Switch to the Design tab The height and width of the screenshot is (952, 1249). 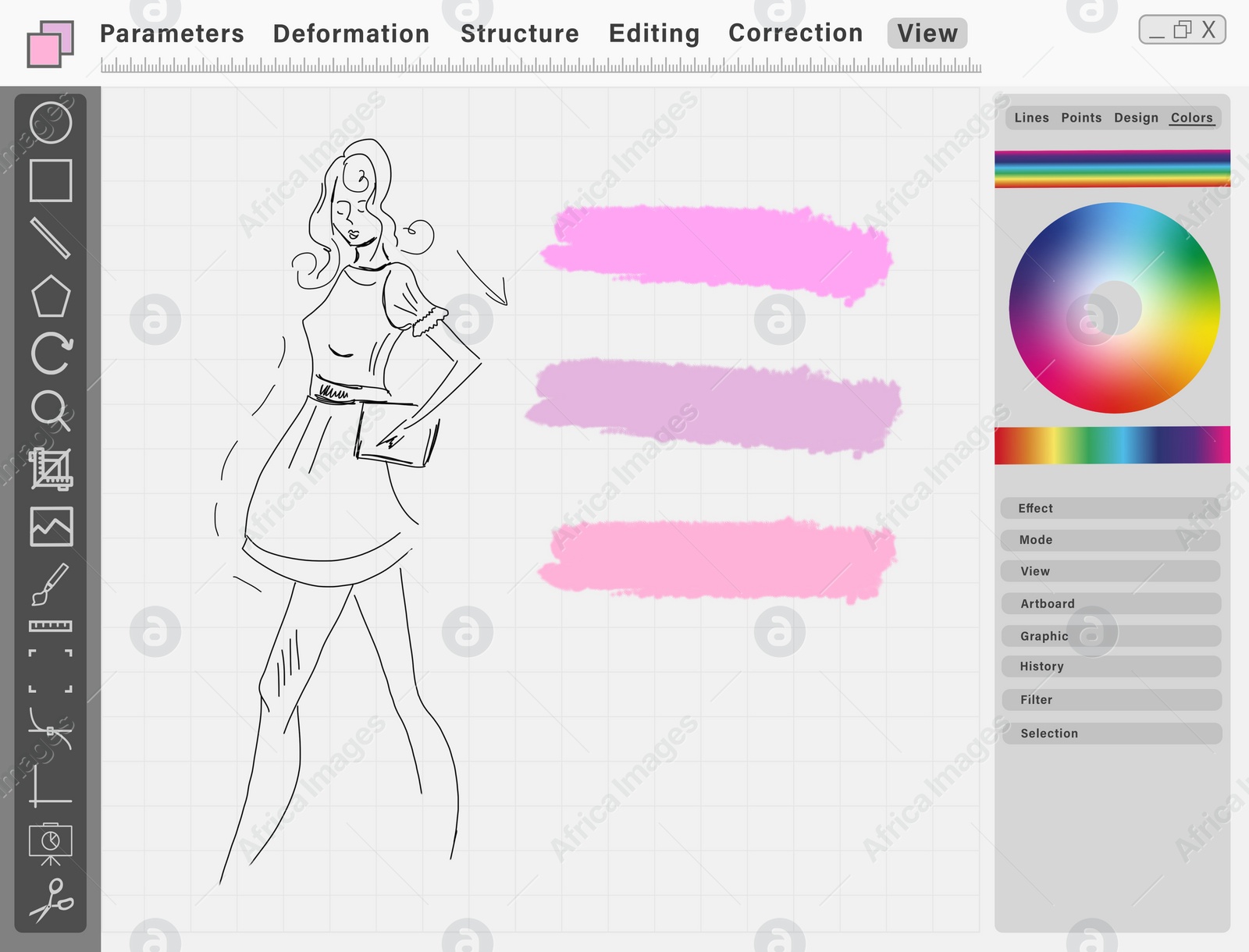(1136, 118)
